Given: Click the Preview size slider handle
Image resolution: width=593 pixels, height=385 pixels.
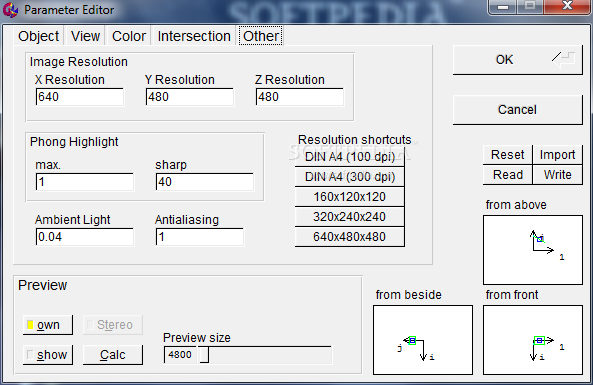Looking at the screenshot, I should click(x=204, y=355).
